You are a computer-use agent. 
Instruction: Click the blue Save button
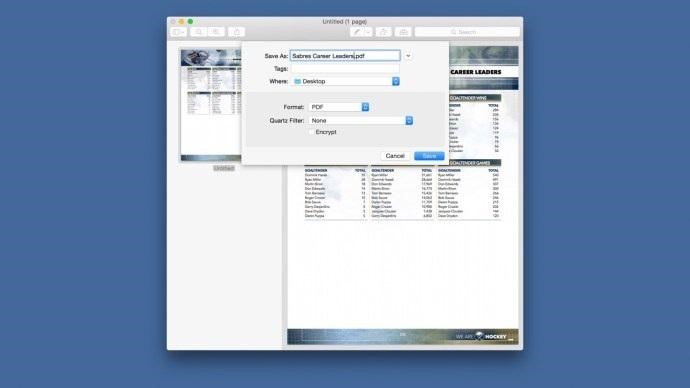click(x=429, y=156)
